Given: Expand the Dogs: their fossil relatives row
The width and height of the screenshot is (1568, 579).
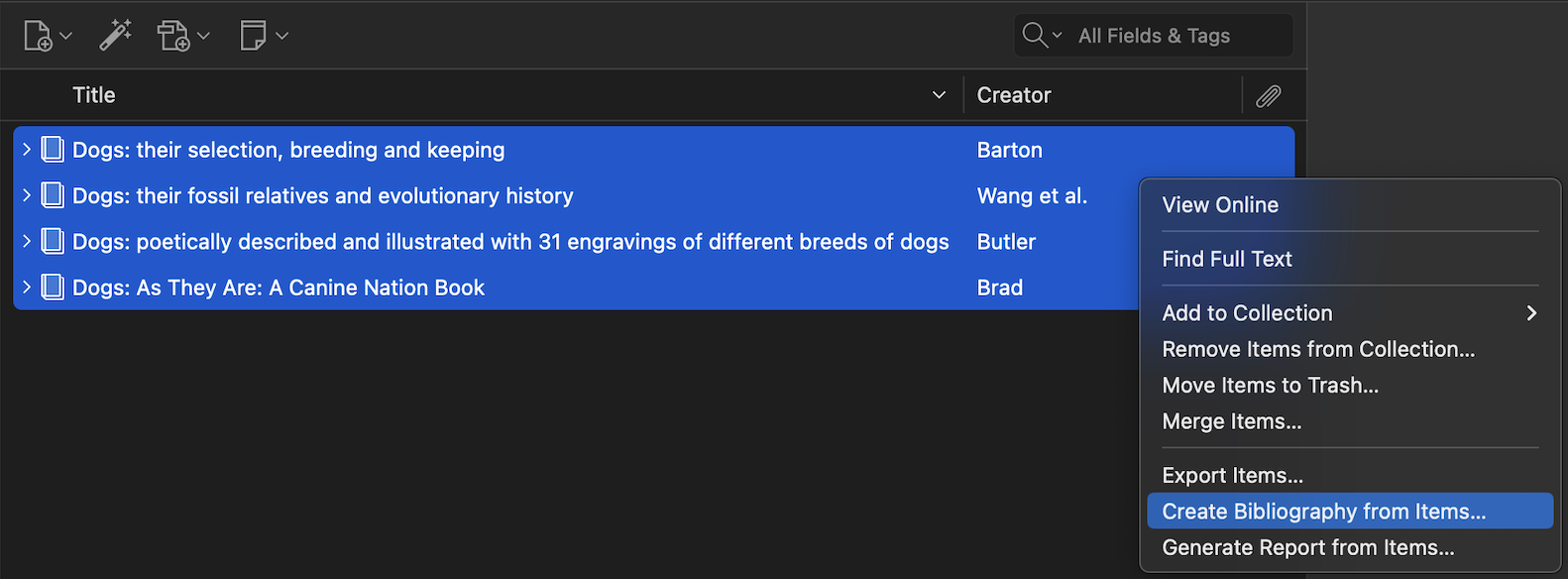Looking at the screenshot, I should point(27,195).
